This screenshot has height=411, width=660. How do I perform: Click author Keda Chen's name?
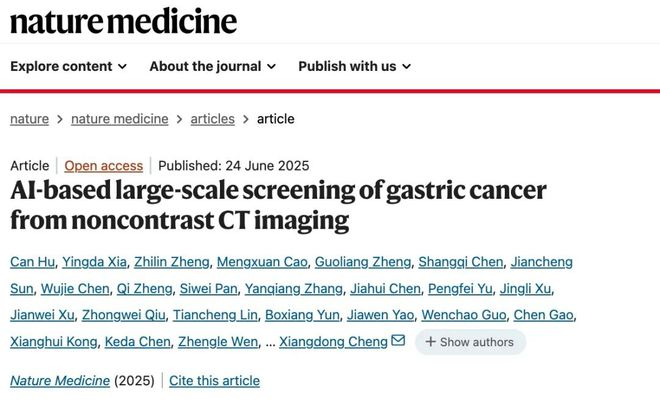coord(139,342)
